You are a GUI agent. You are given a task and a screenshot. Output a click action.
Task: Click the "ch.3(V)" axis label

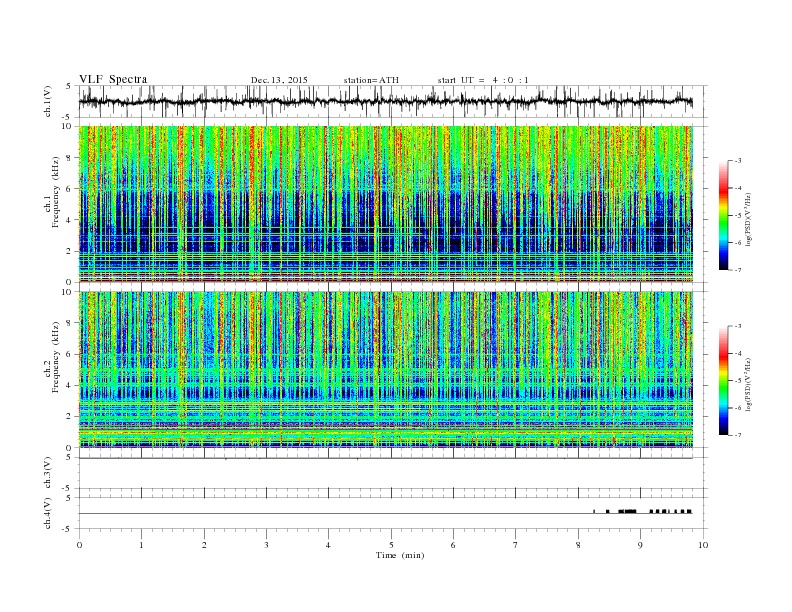[x=48, y=473]
